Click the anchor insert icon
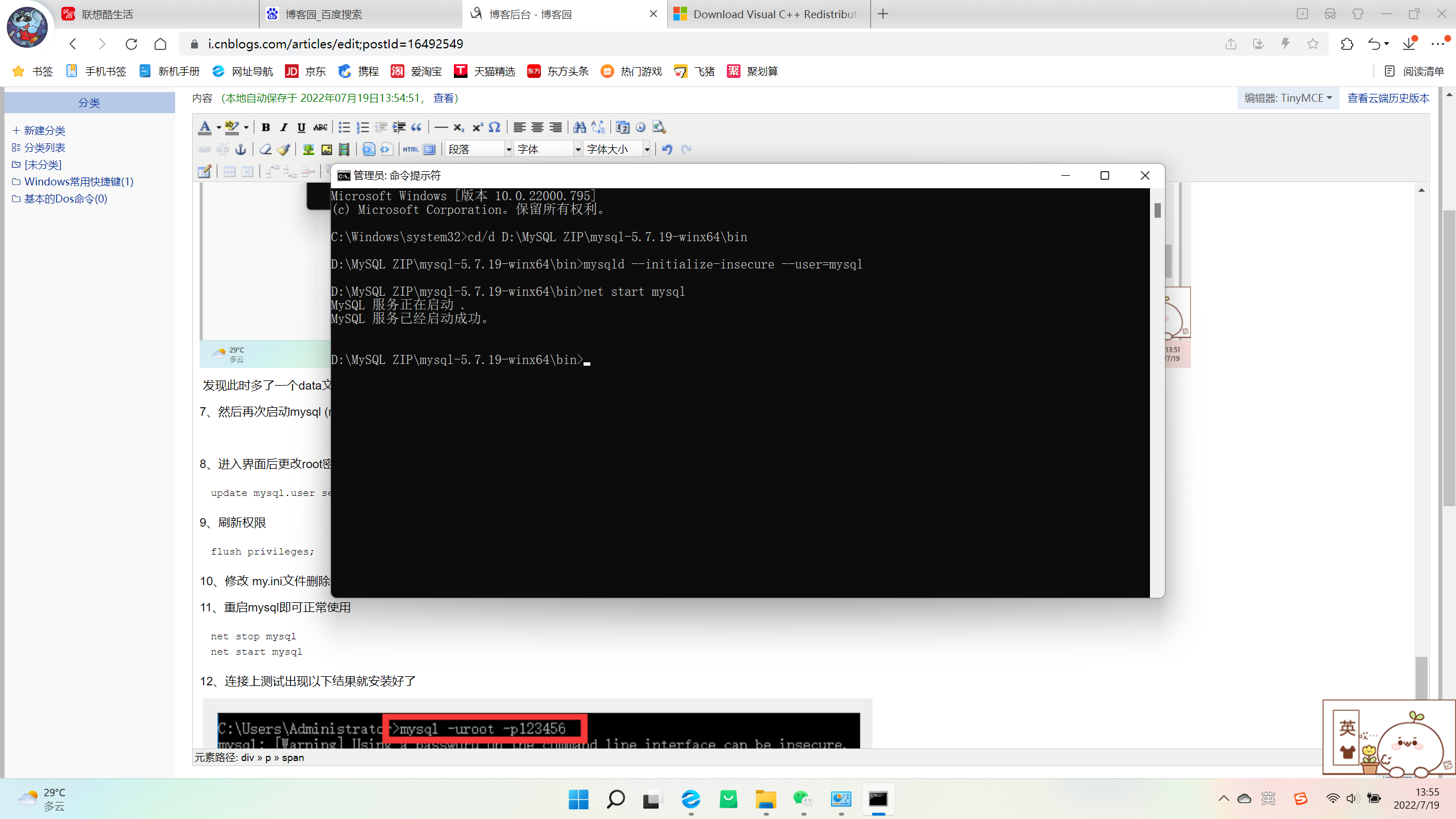The width and height of the screenshot is (1456, 819). 241,149
